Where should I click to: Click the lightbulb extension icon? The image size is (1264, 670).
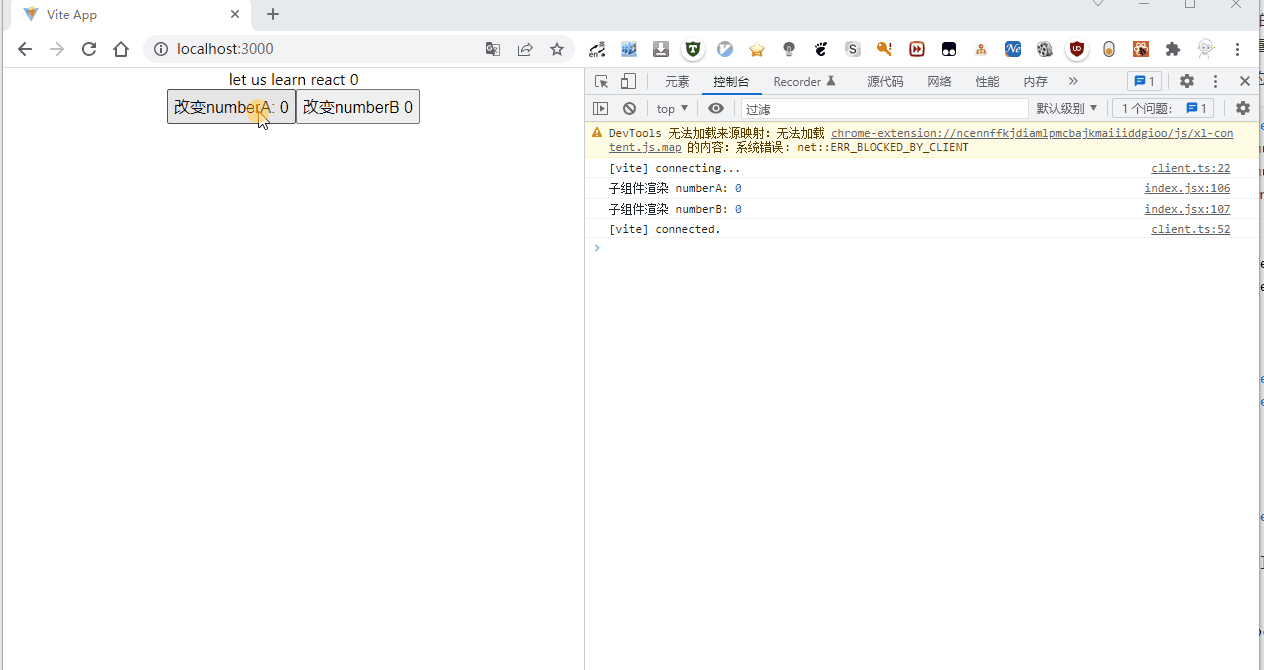tap(789, 49)
